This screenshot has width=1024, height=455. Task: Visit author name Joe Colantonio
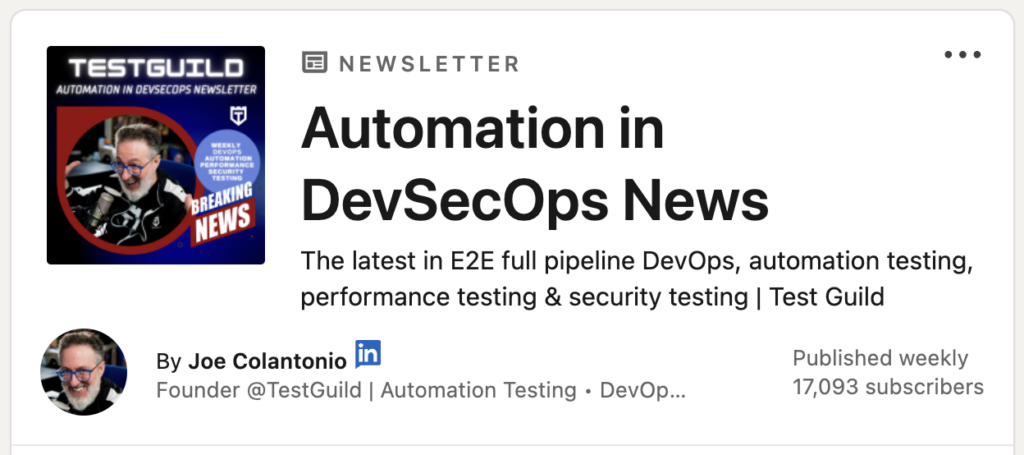click(268, 361)
